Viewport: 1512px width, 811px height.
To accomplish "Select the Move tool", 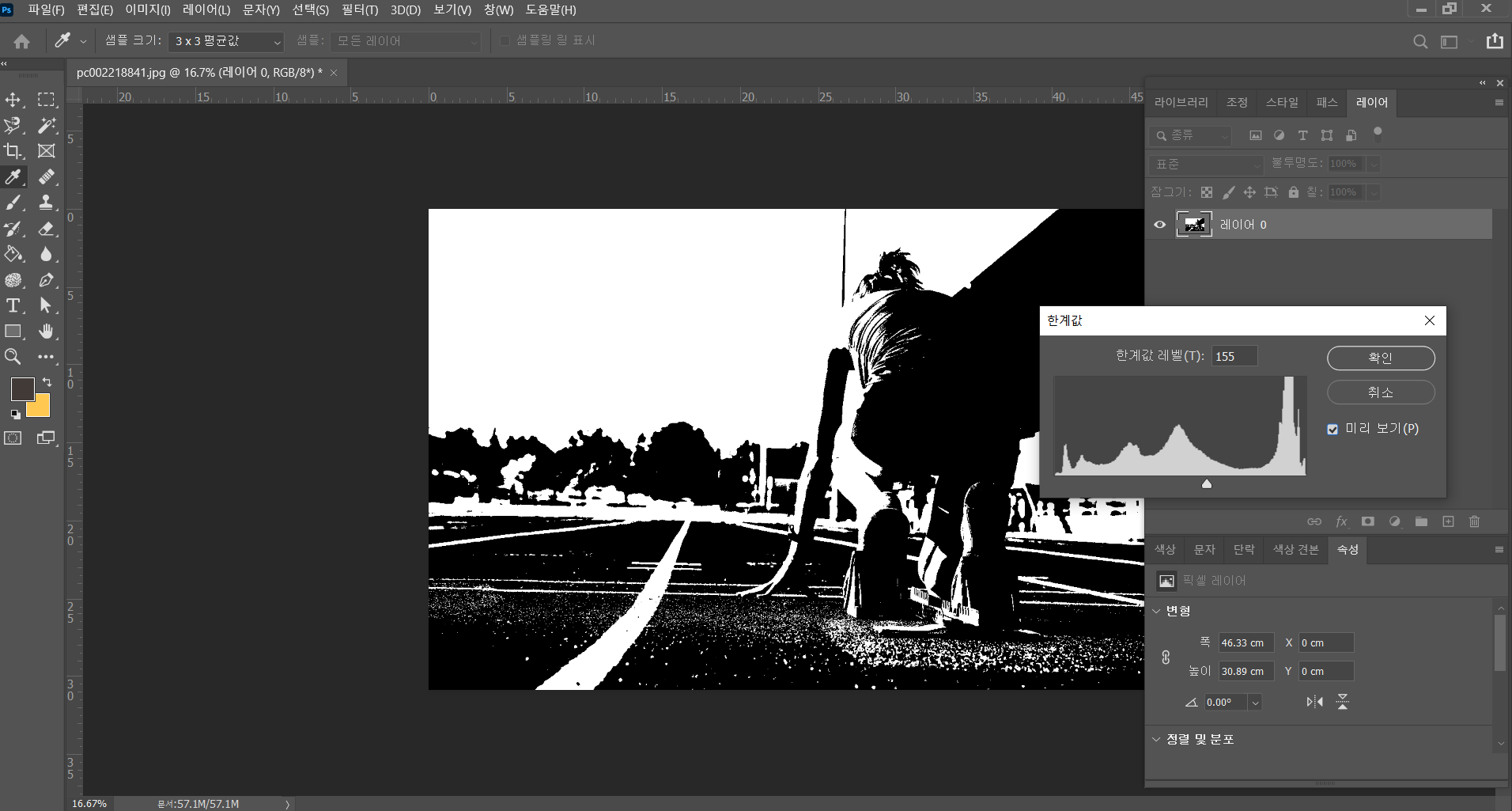I will point(13,100).
